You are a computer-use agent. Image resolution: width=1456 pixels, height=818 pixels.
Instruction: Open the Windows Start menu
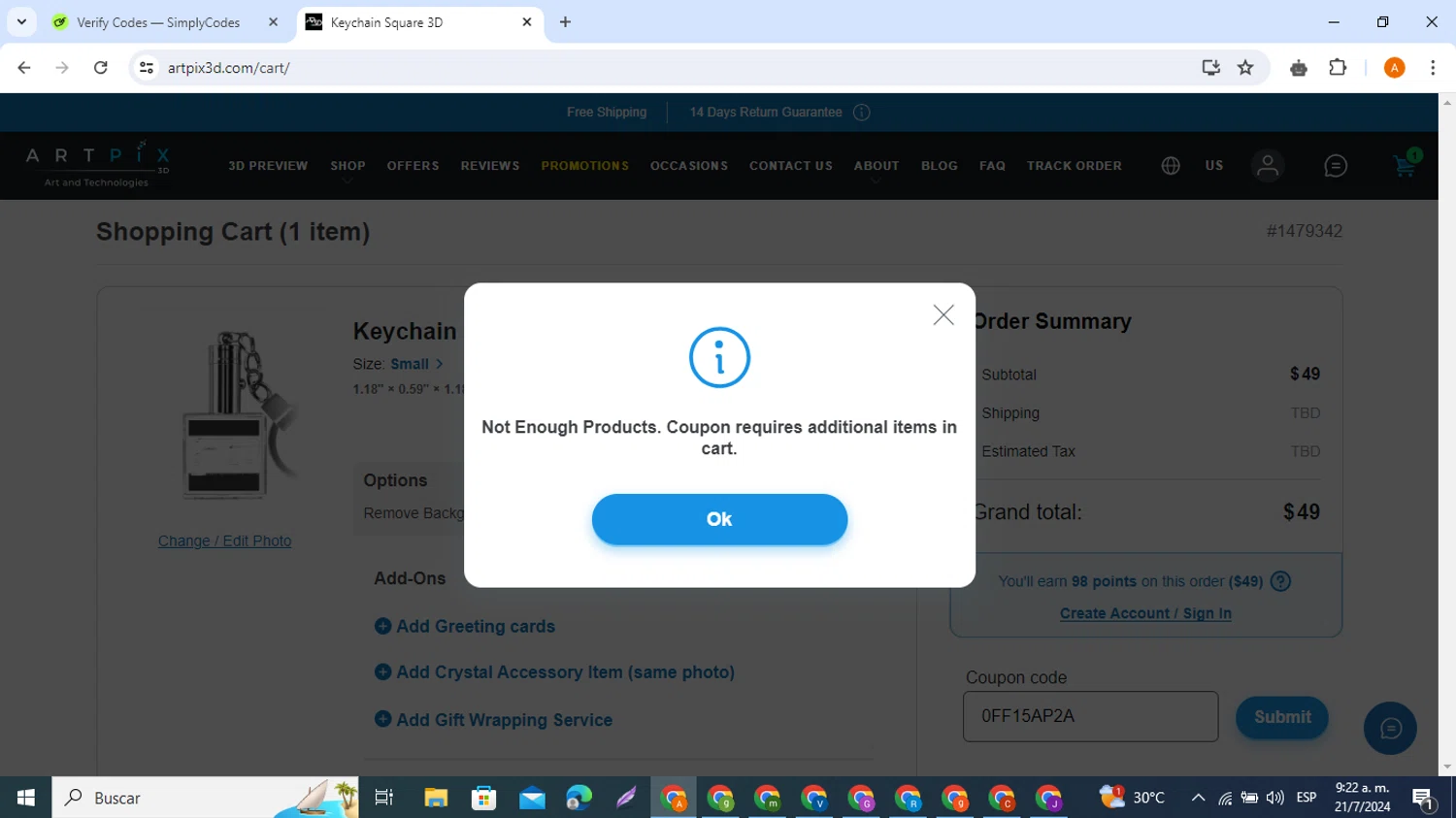click(26, 798)
